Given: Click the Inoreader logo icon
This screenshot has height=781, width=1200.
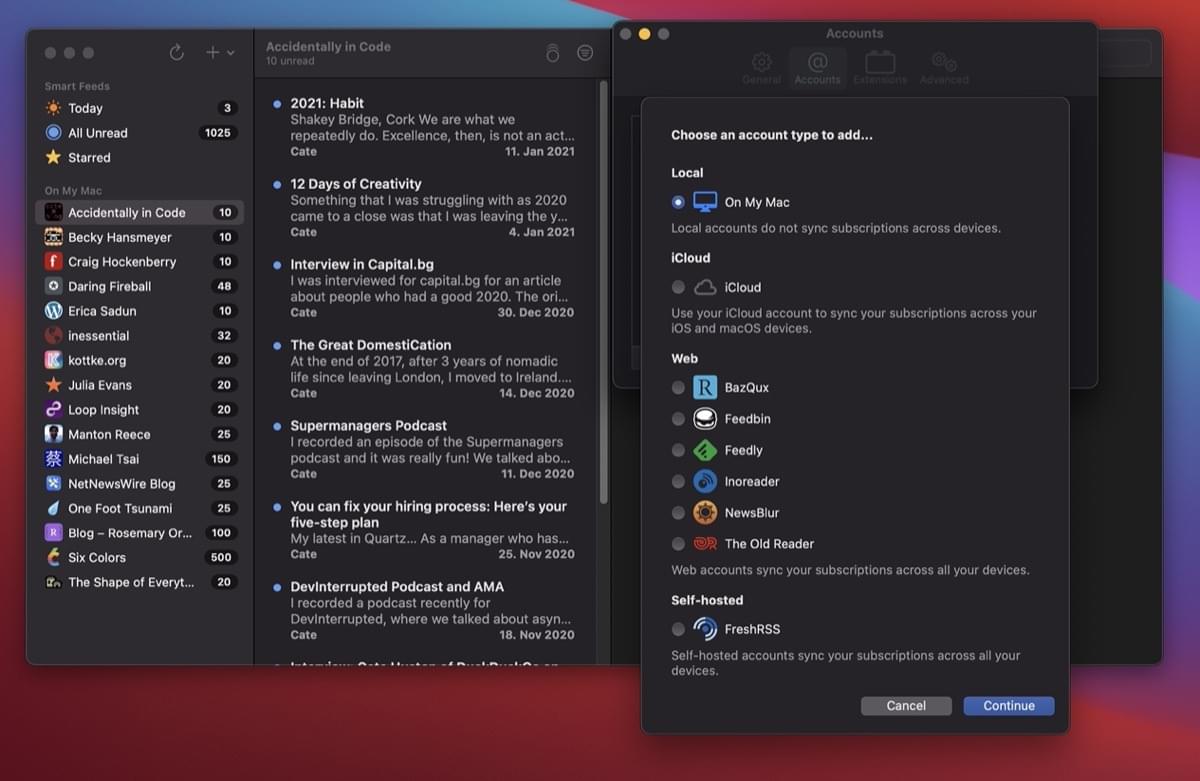Looking at the screenshot, I should [707, 481].
